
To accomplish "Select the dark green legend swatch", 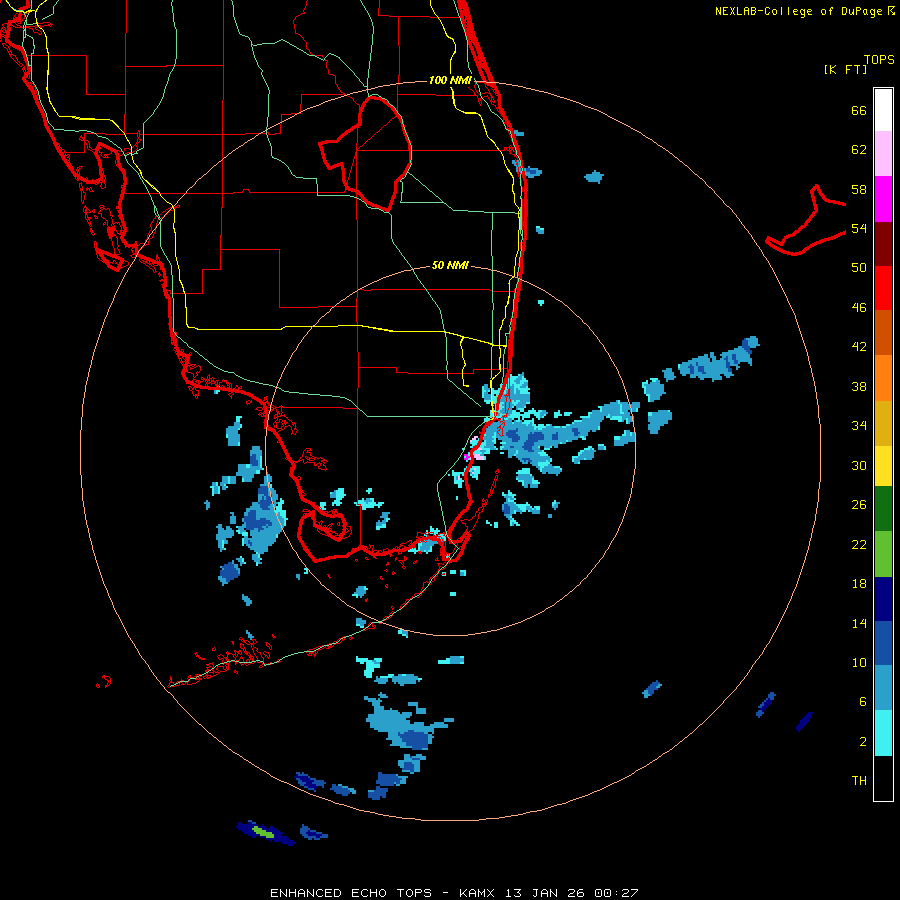I will point(883,509).
